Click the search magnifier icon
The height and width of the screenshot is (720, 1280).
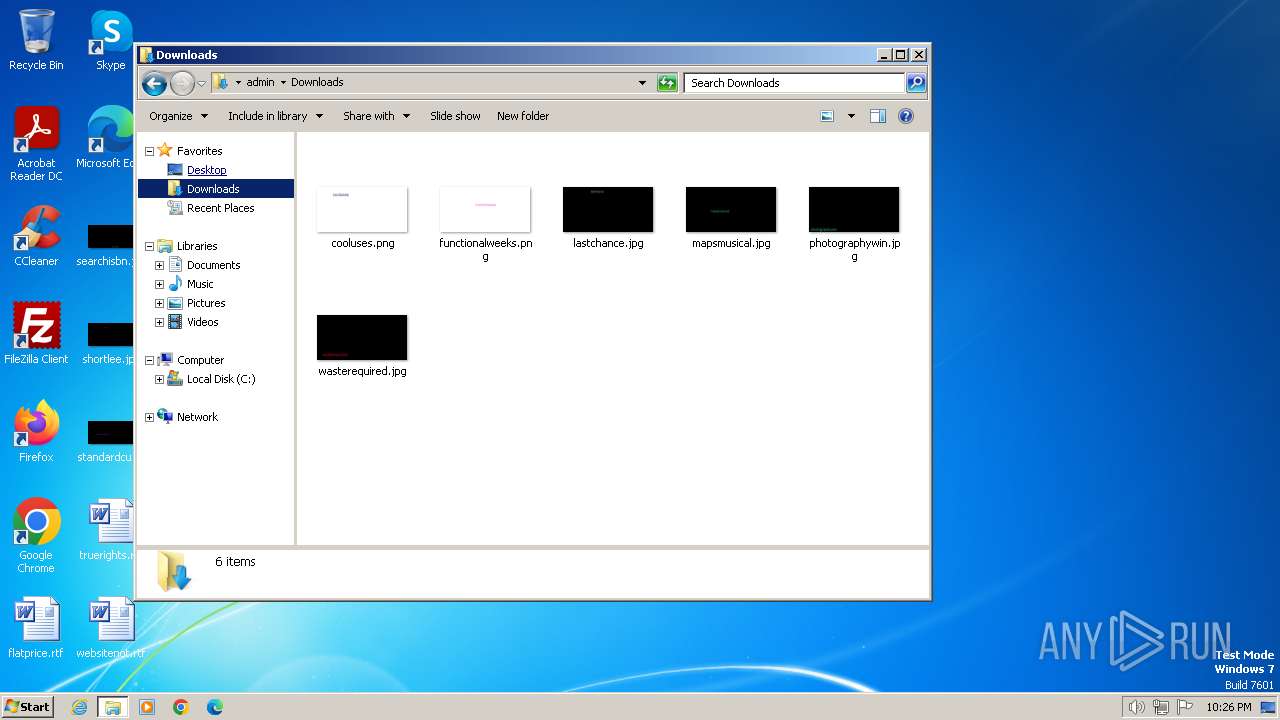coord(915,83)
